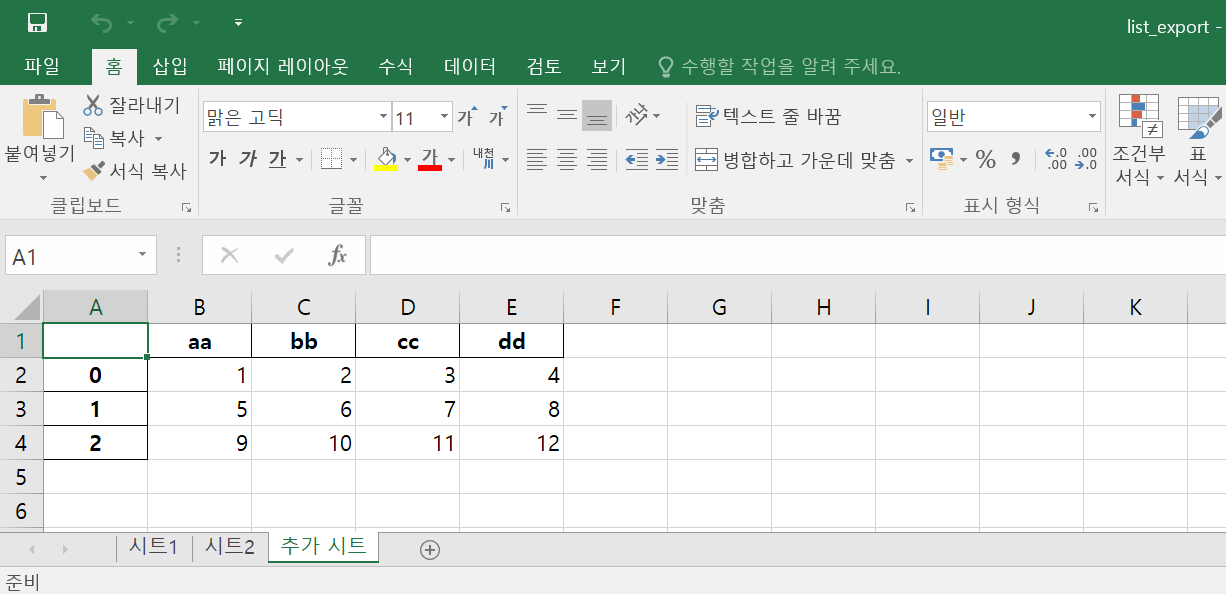Click the Cut (잘라내기) scissors icon
Viewport: 1226px width, 594px height.
tap(94, 105)
